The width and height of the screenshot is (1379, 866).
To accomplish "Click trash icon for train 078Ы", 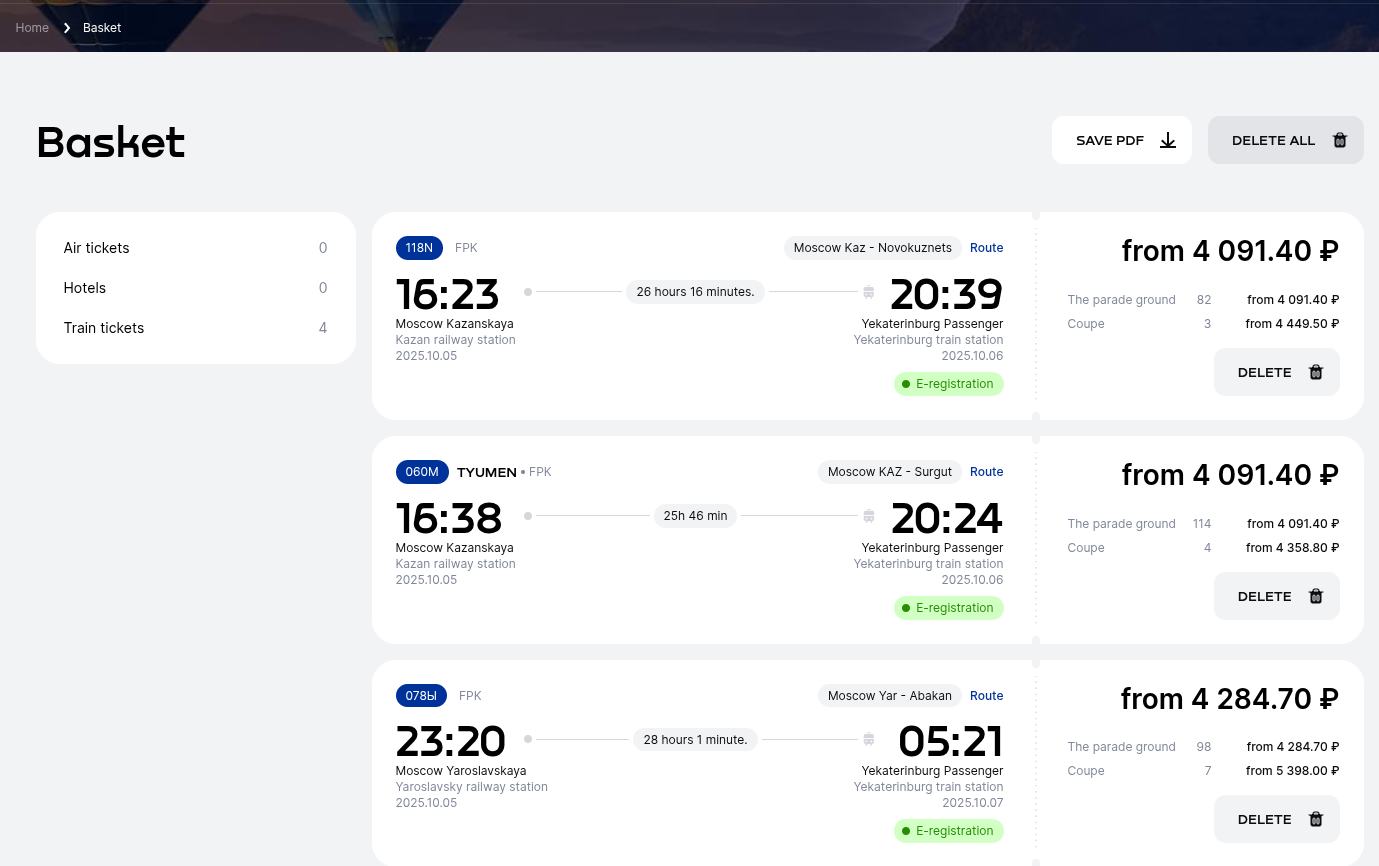I will tap(1316, 819).
